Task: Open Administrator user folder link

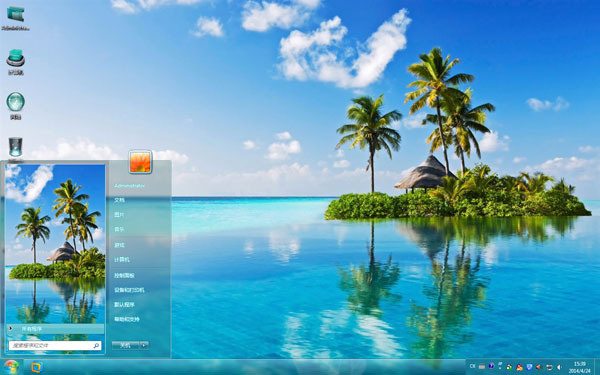Action: point(130,186)
